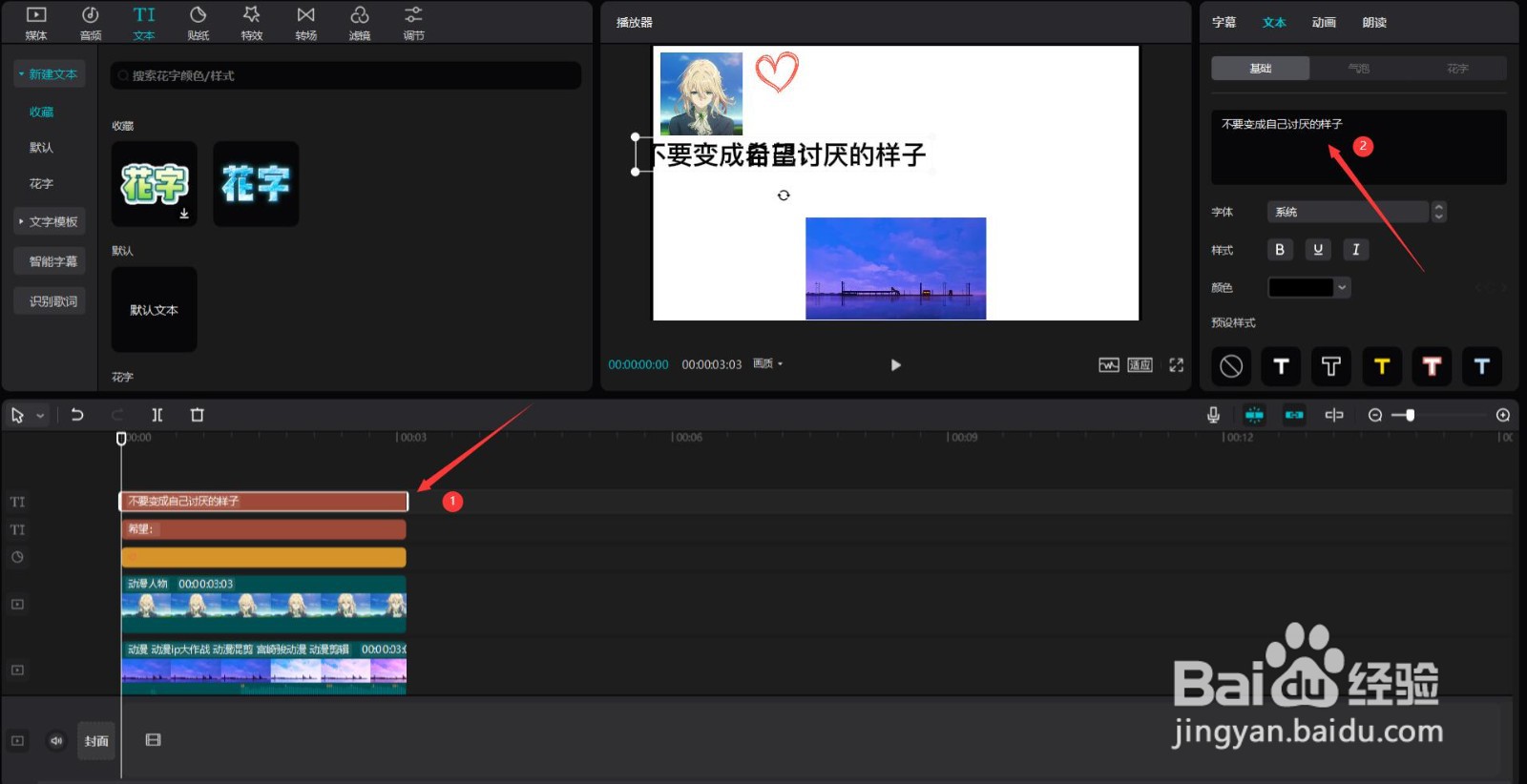Screen dimensions: 1527x784
Task: Toggle bold text style
Action: pos(1280,250)
